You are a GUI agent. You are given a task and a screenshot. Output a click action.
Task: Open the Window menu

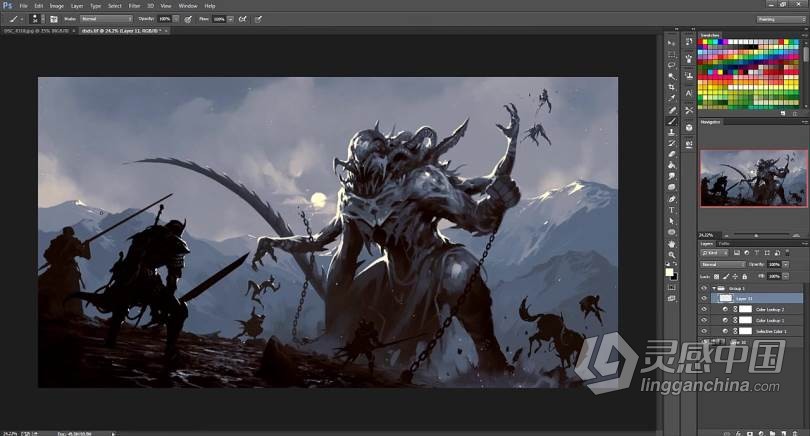[x=188, y=6]
